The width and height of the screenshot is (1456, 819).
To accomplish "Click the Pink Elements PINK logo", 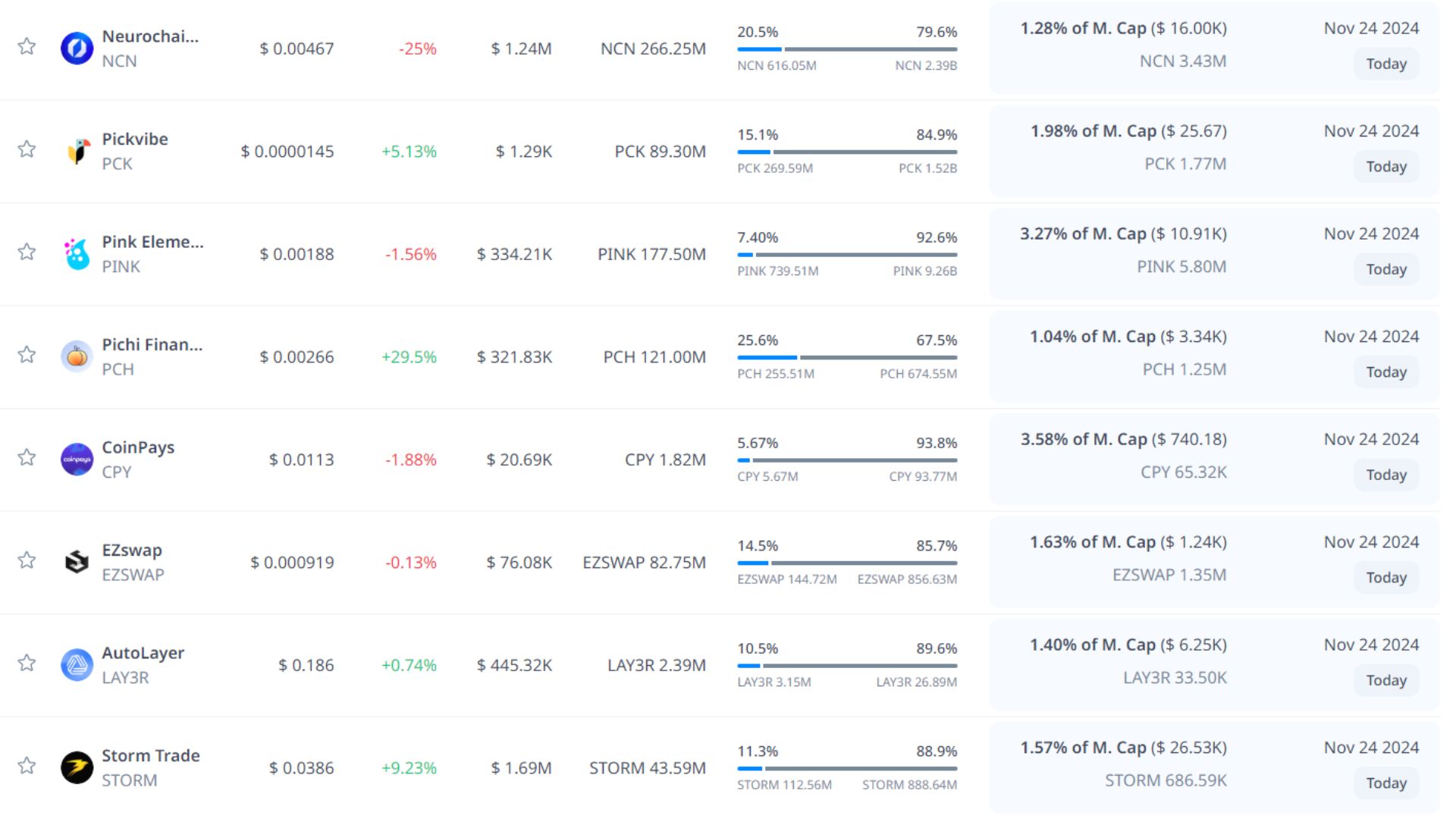I will coord(77,254).
